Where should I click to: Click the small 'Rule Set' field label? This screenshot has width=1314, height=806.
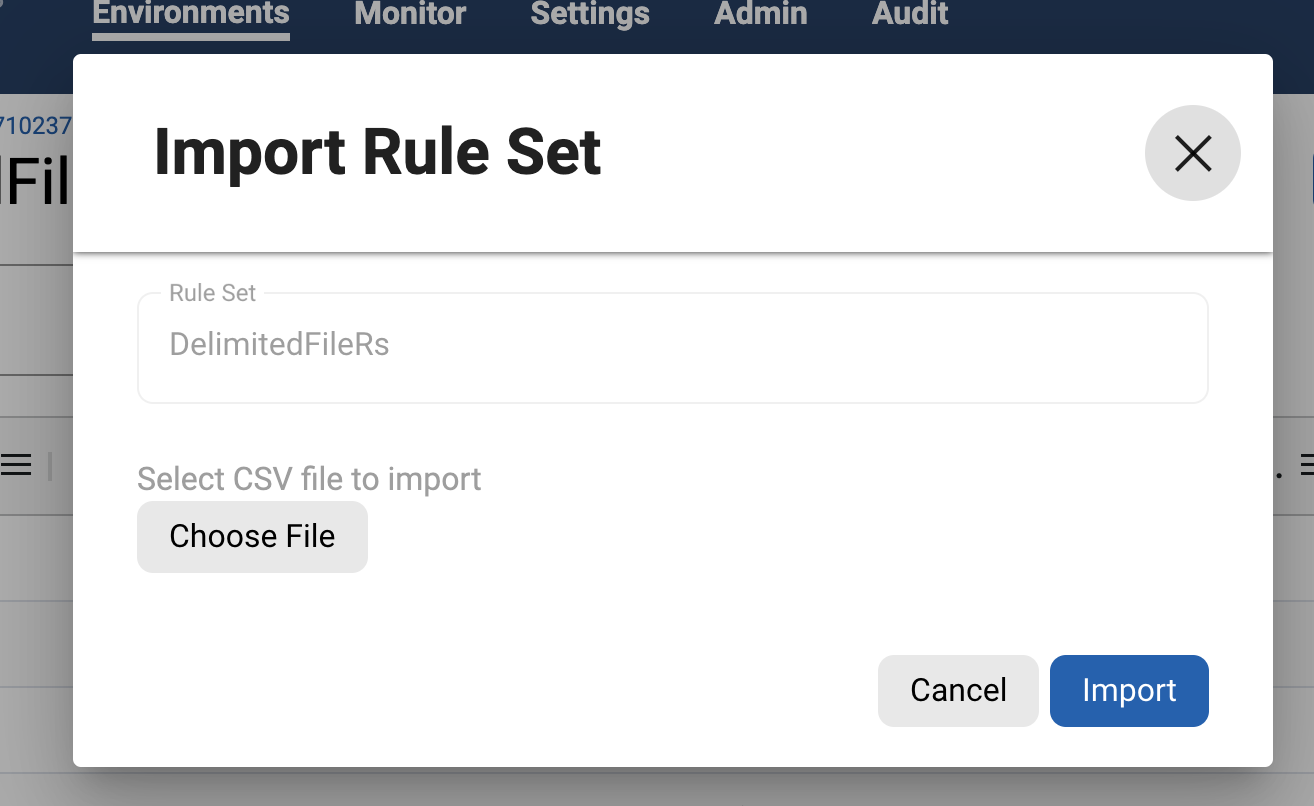(212, 293)
